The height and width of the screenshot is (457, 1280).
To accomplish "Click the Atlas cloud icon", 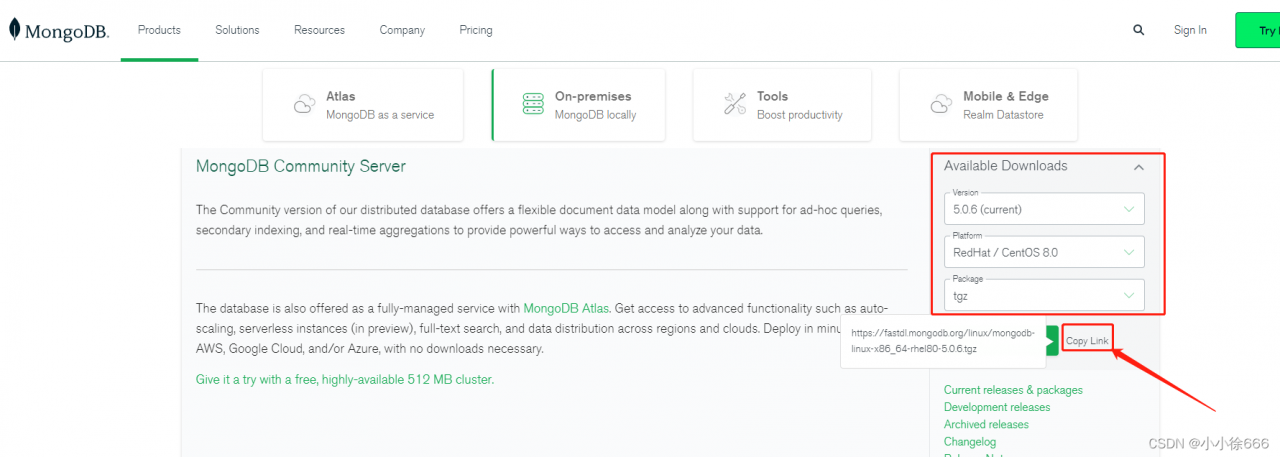I will pos(305,104).
